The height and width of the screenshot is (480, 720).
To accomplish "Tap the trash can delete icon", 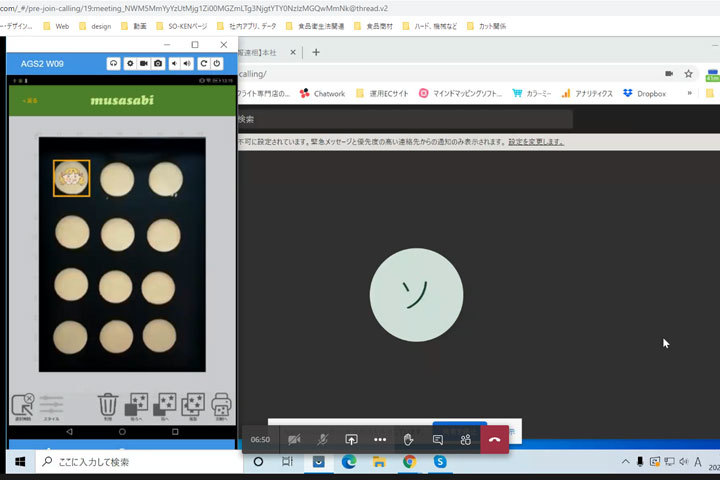I will [x=108, y=406].
